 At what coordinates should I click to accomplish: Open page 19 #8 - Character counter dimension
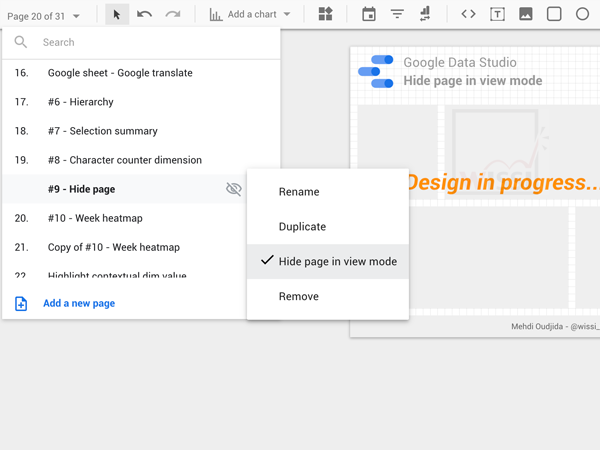point(141,160)
